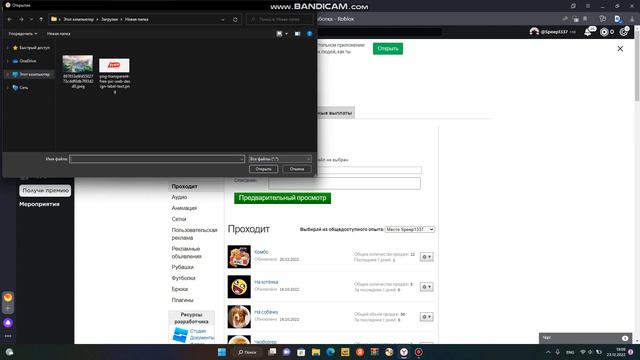640x360 pixels.
Task: Select Рекламные объявления category
Action: [x=187, y=253]
